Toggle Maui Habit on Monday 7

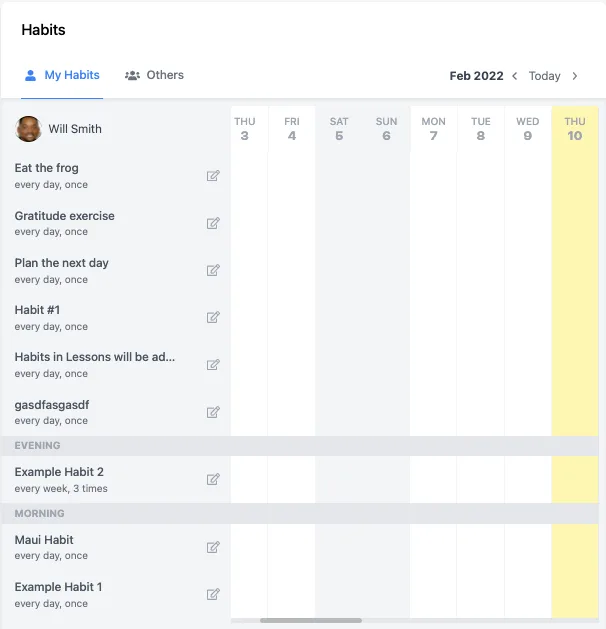[x=433, y=547]
